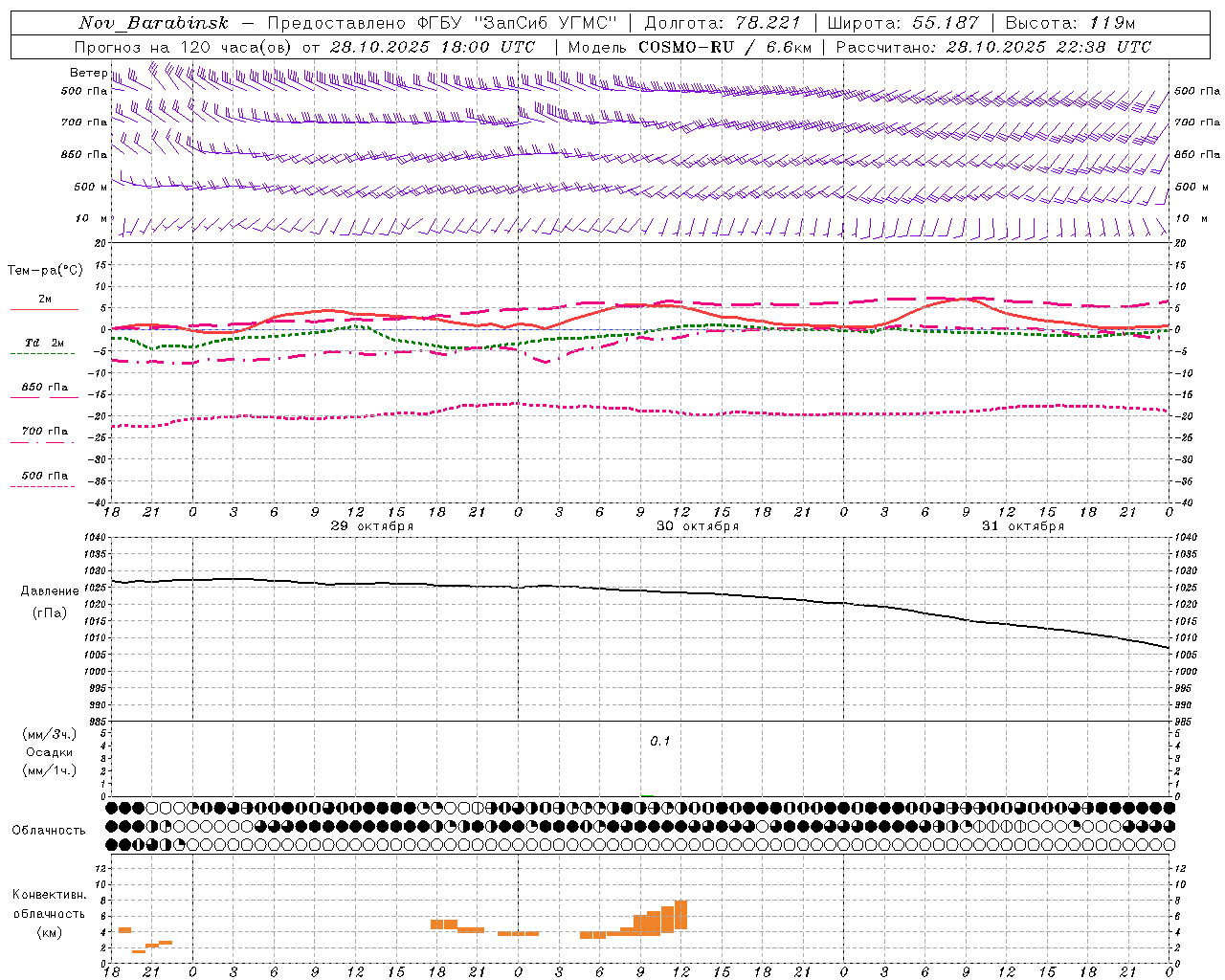The image size is (1225, 980).
Task: Click the (мм/3ч.) precipitation unit label
Action: [50, 734]
